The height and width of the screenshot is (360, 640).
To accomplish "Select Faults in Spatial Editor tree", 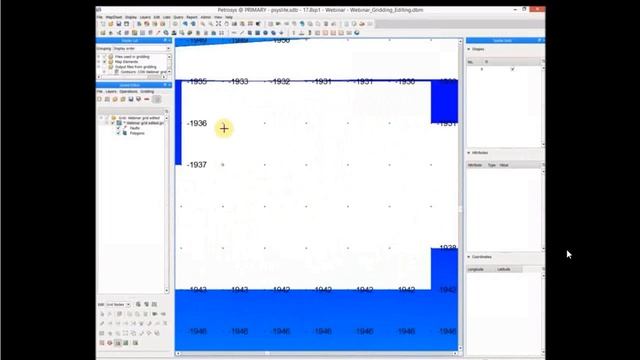I will point(135,128).
